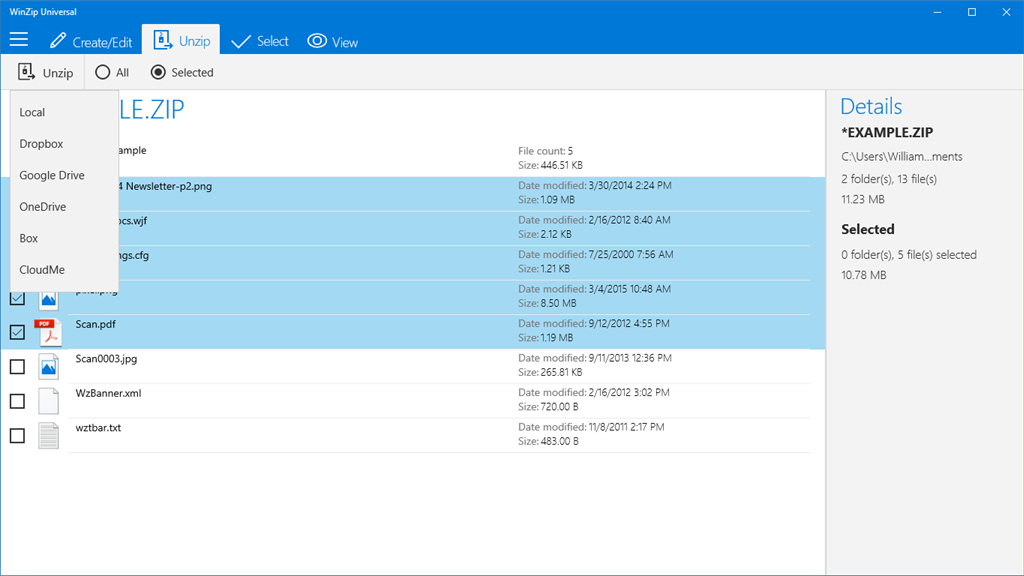Pick Google Drive from the menu
Image resolution: width=1024 pixels, height=576 pixels.
64,175
